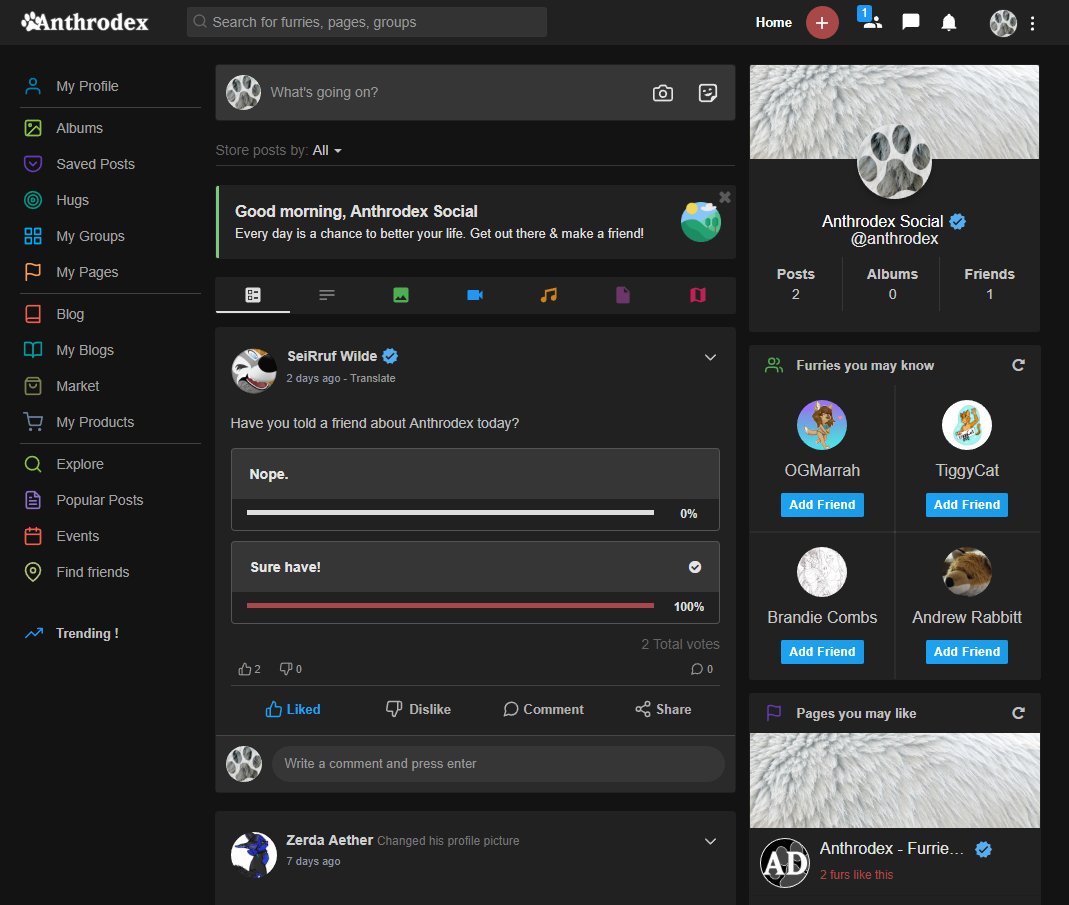Open the three-dot header menu

[x=1032, y=23]
